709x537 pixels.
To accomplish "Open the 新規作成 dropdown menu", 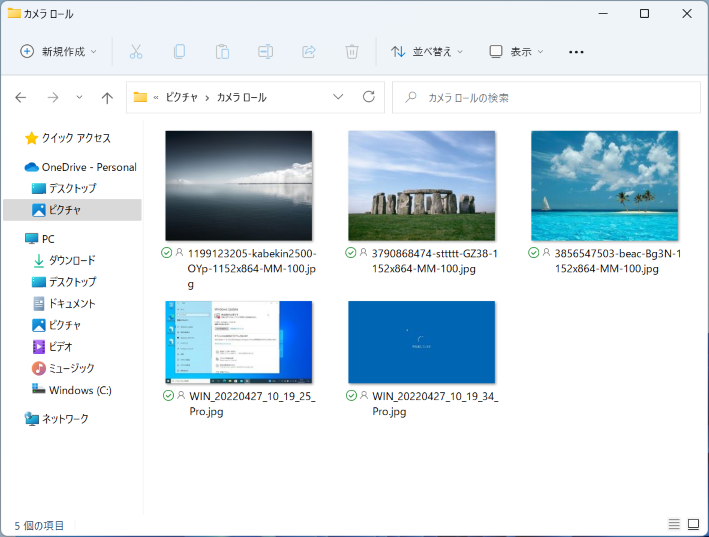I will point(59,52).
